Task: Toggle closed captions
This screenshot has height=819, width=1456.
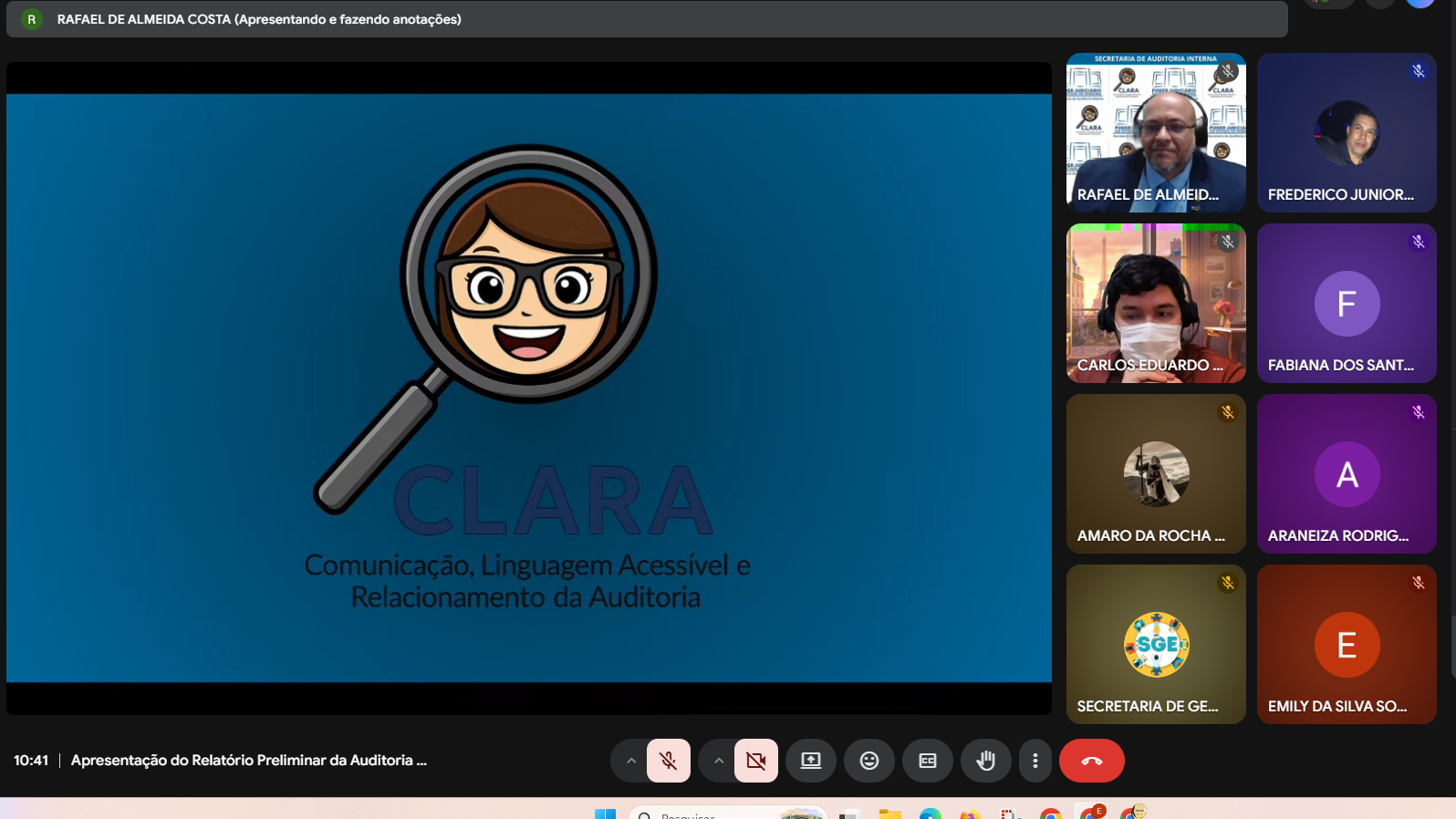Action: click(x=927, y=761)
